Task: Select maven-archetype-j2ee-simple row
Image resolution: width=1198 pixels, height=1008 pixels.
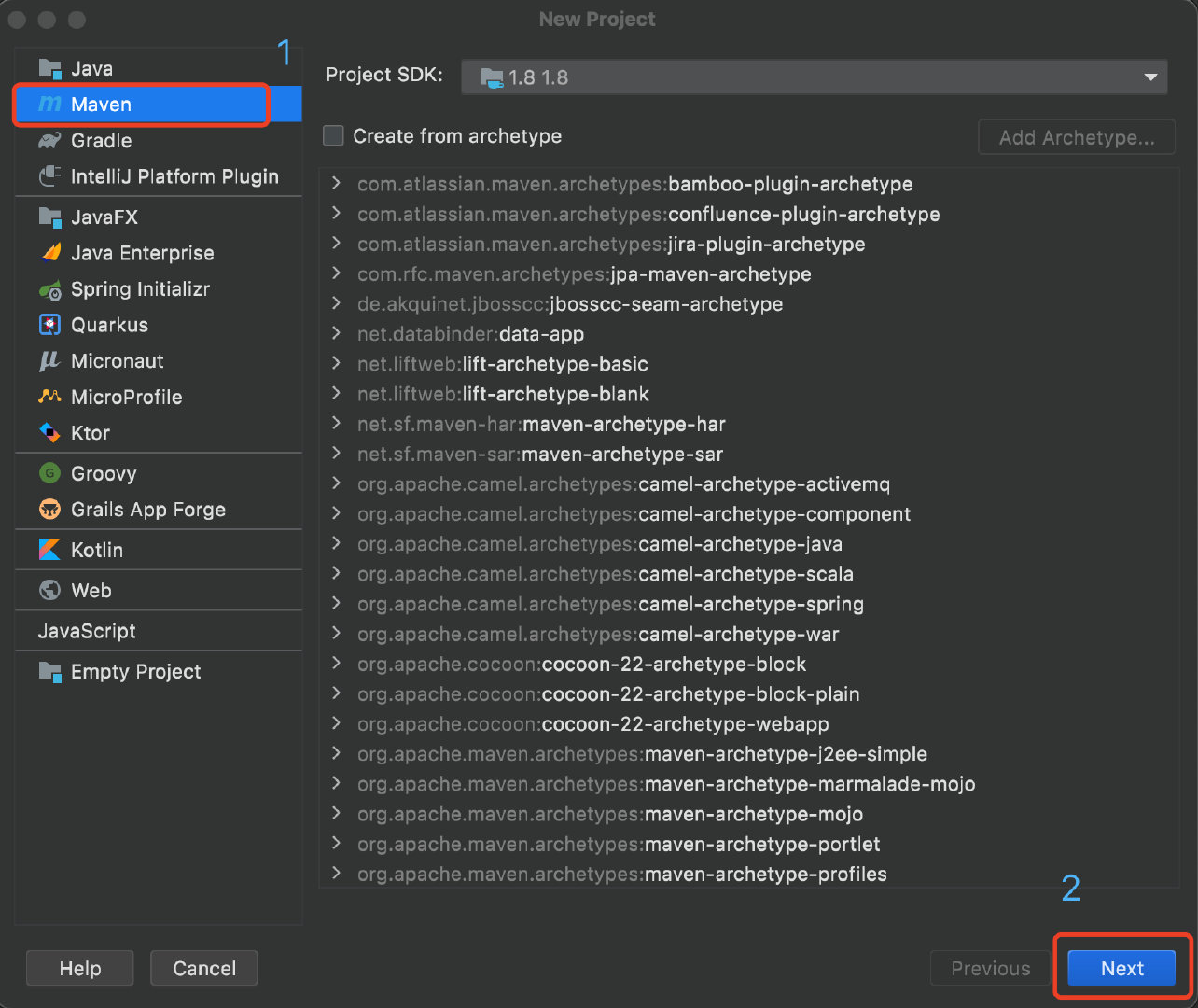Action: click(748, 753)
